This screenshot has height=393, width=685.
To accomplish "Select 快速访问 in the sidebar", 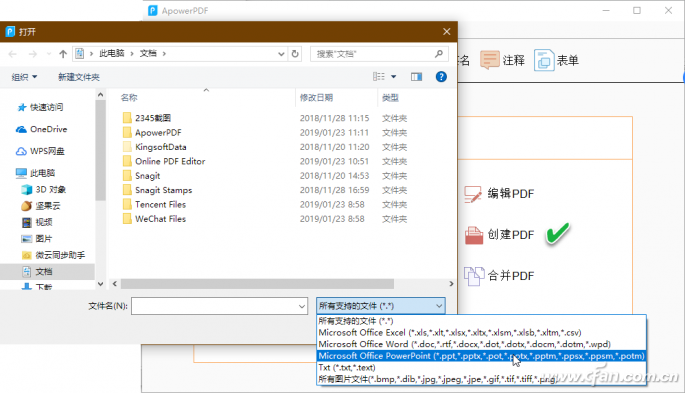I will (40, 107).
